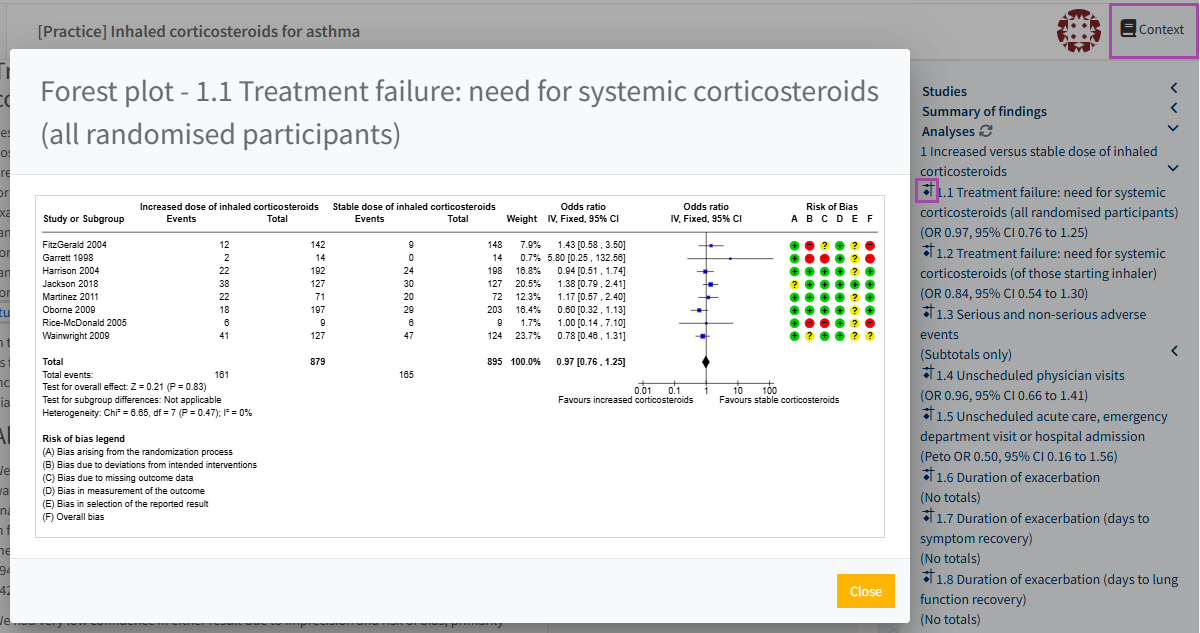
Task: Click forest plot icon for 1.6 Duration of exacerbation
Action: (x=927, y=476)
